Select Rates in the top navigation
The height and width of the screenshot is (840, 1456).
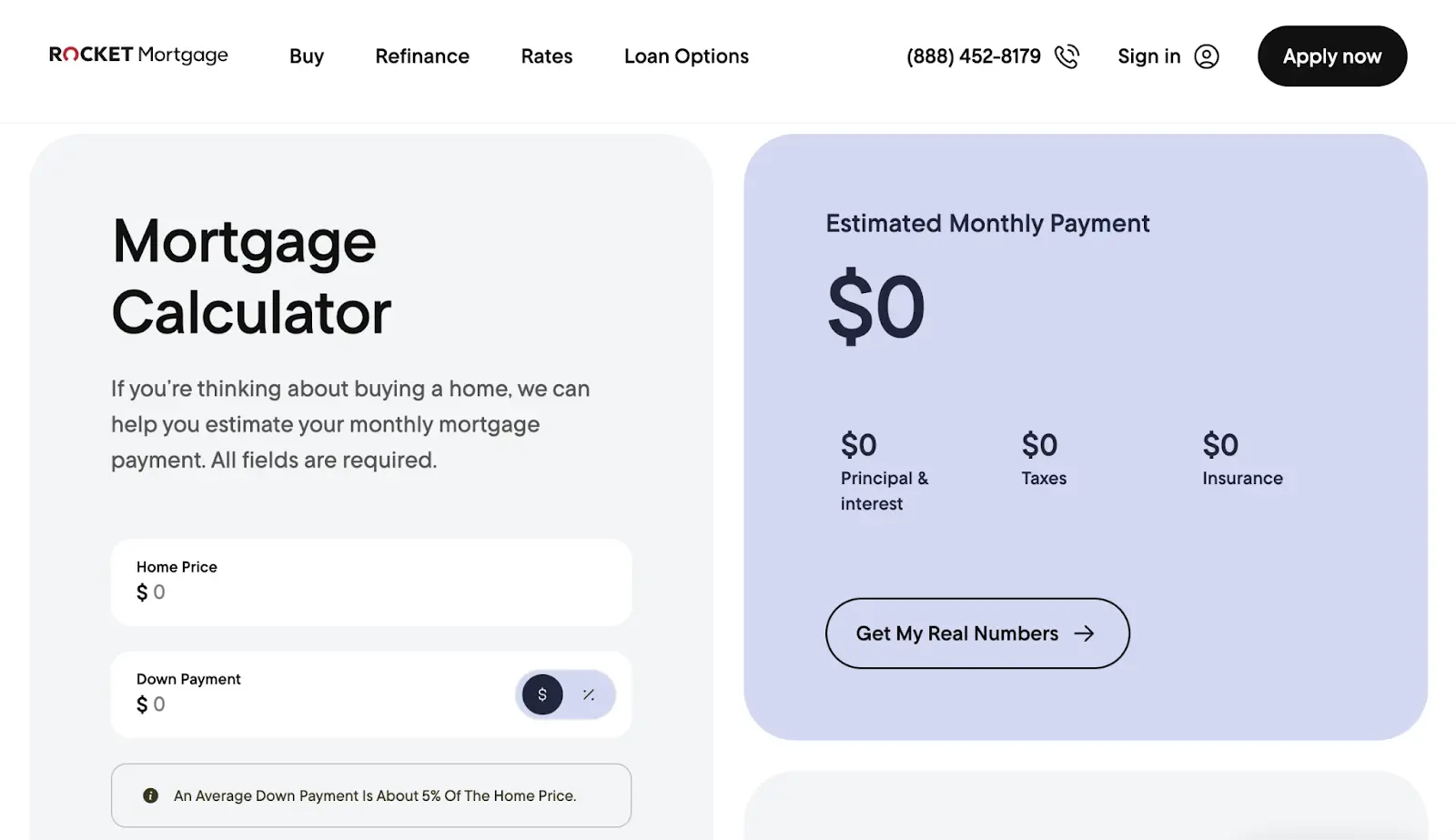(546, 56)
